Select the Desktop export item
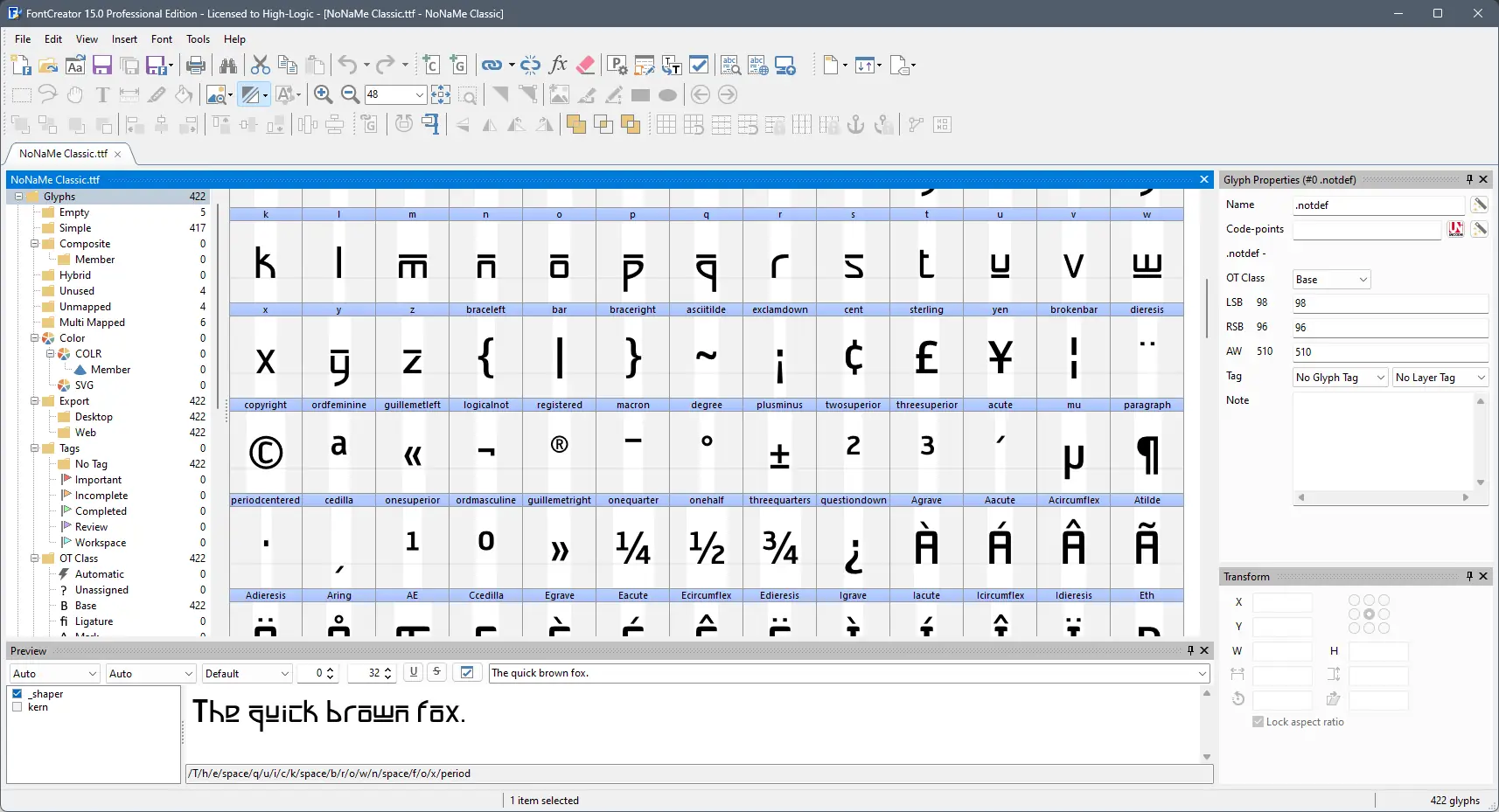1499x812 pixels. coord(94,417)
